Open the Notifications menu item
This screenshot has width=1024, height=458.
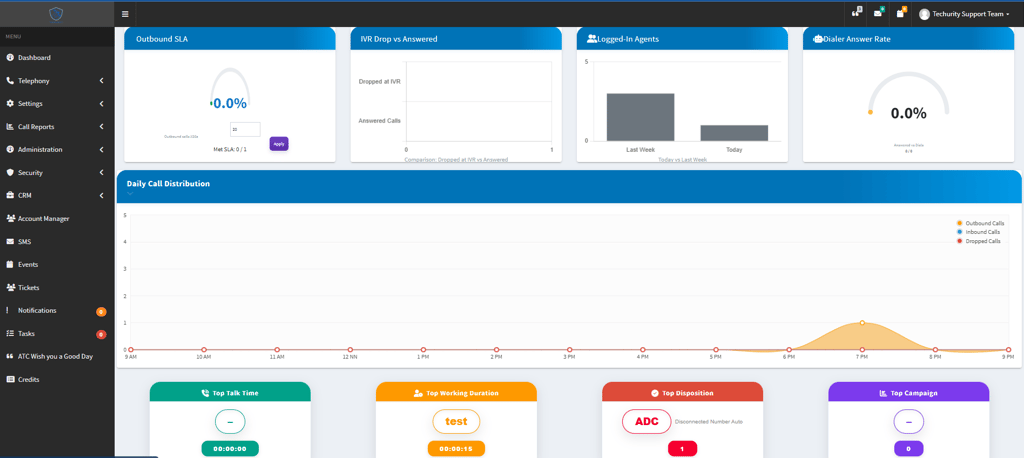(x=57, y=310)
